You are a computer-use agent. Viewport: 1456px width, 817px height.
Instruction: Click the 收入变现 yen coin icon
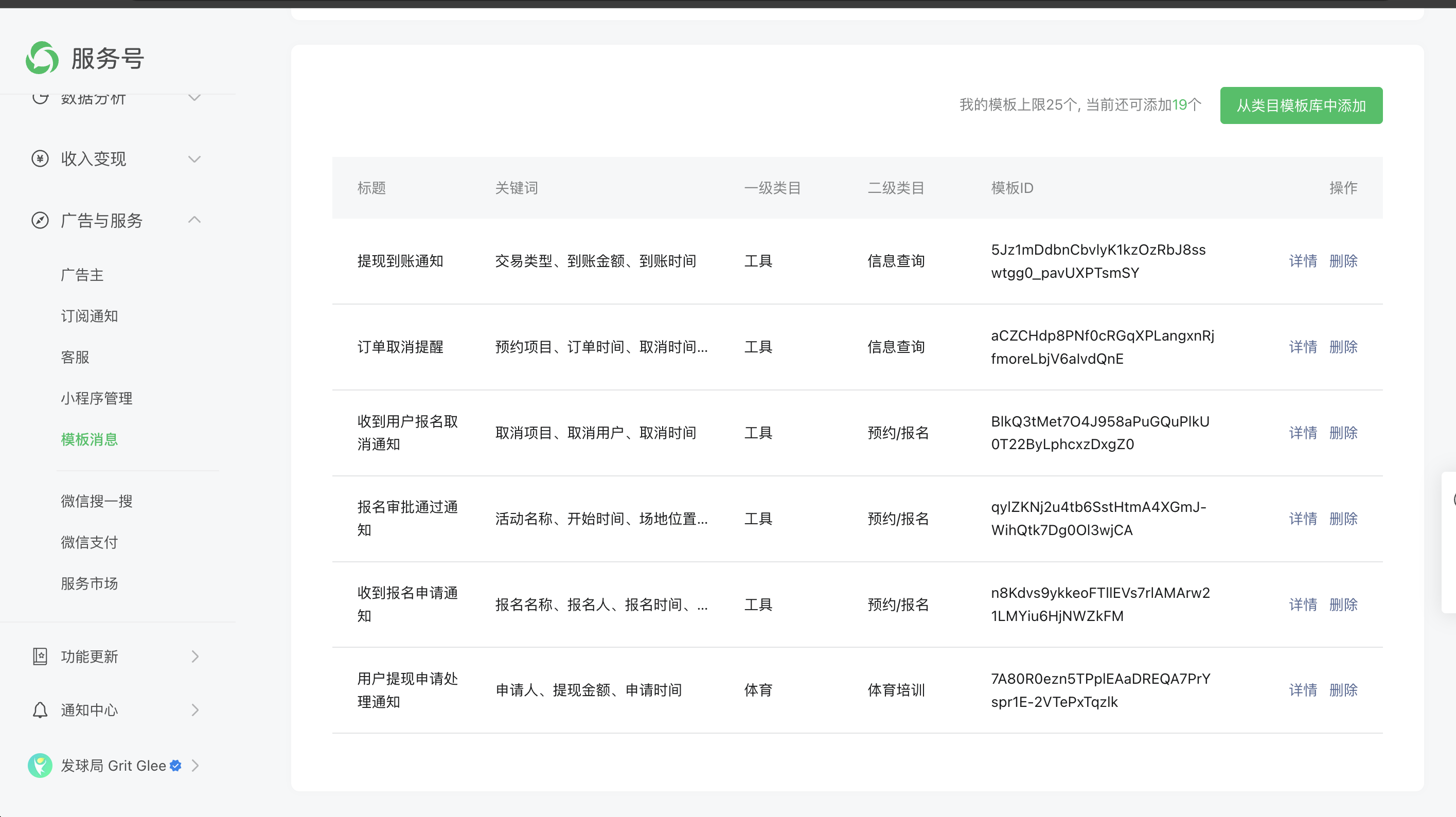click(x=40, y=159)
